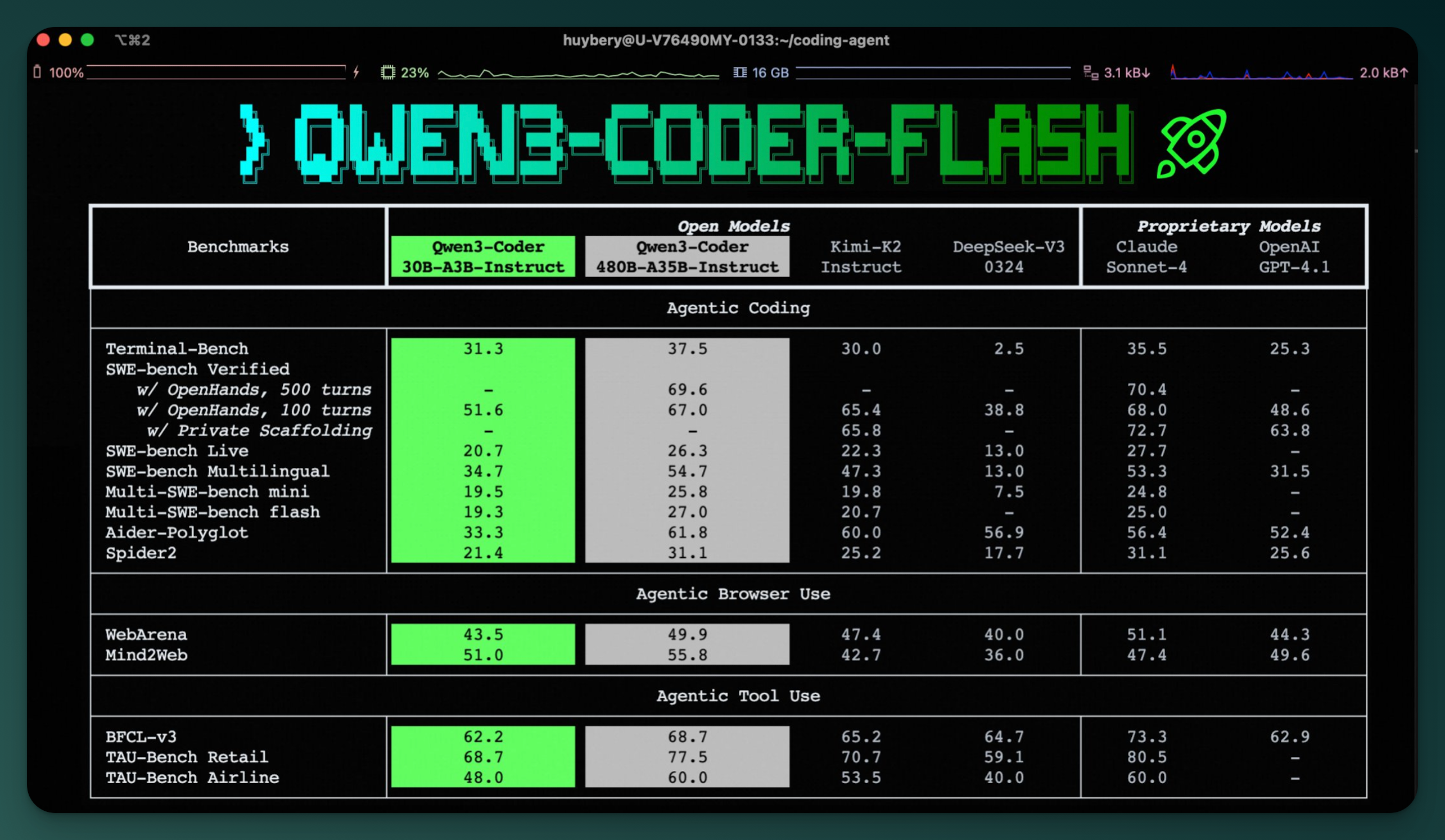Click the Qwen3-Coder 480B-A35B-Instruct header
Image resolution: width=1445 pixels, height=840 pixels.
[687, 256]
